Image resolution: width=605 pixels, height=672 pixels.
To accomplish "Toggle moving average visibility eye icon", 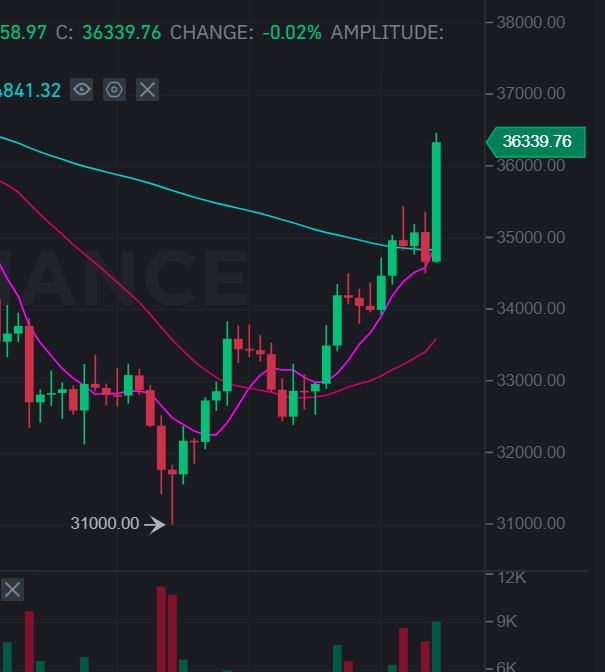I will coord(82,90).
